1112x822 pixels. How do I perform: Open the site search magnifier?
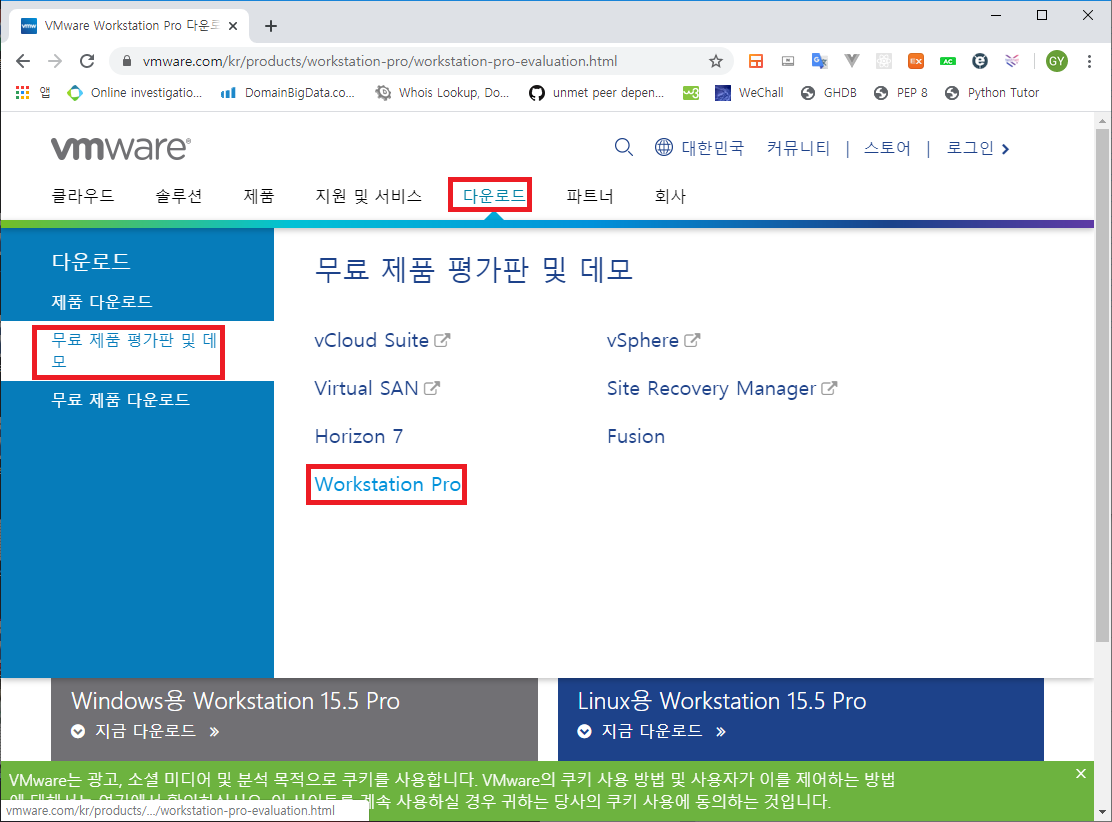pos(623,148)
